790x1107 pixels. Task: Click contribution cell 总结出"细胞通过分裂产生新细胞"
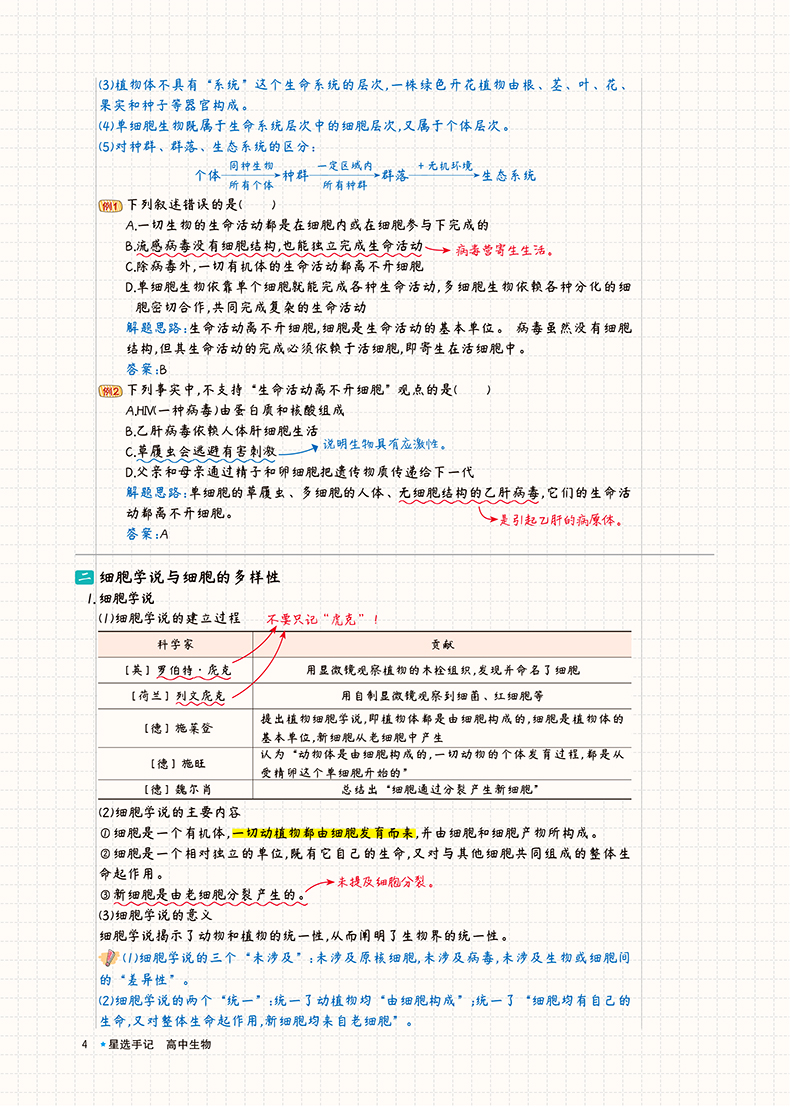tap(443, 789)
